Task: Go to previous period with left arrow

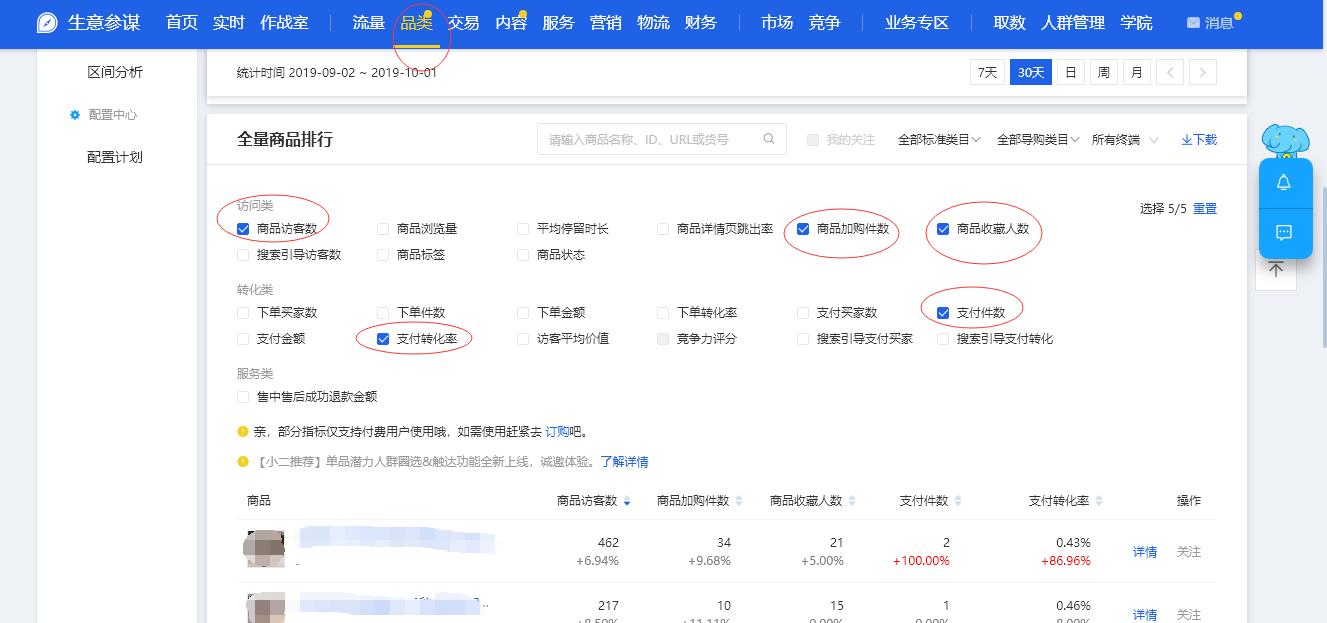Action: (1170, 72)
